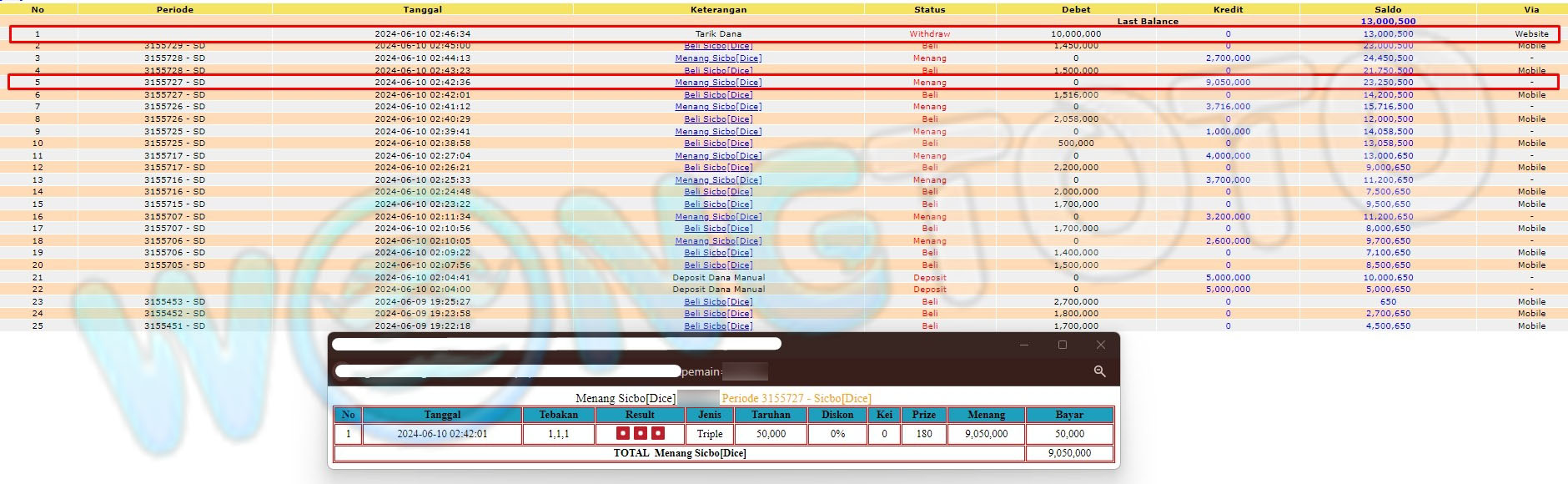The height and width of the screenshot is (484, 1568).
Task: Minimize the popup window
Action: [1023, 345]
